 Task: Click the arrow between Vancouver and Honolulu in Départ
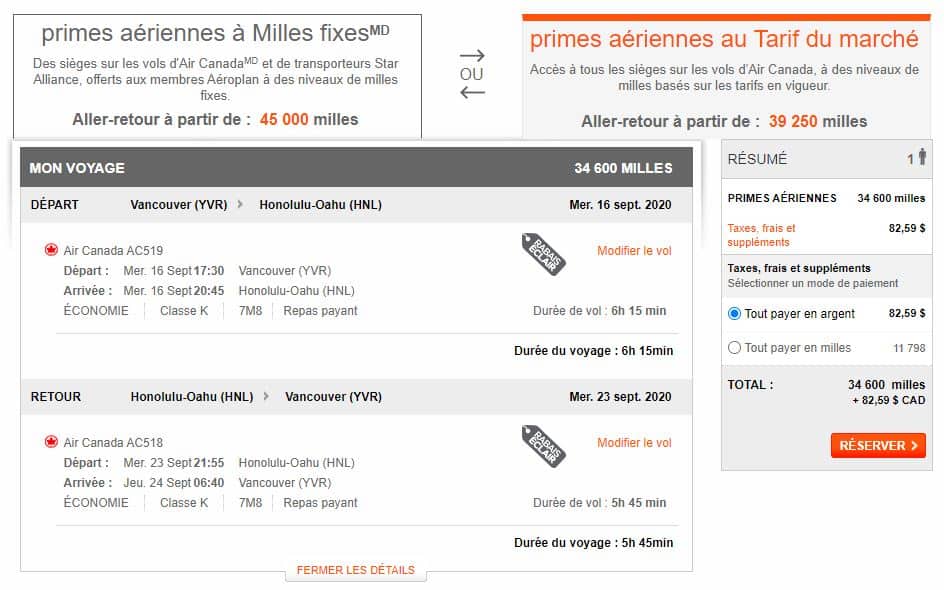[240, 205]
